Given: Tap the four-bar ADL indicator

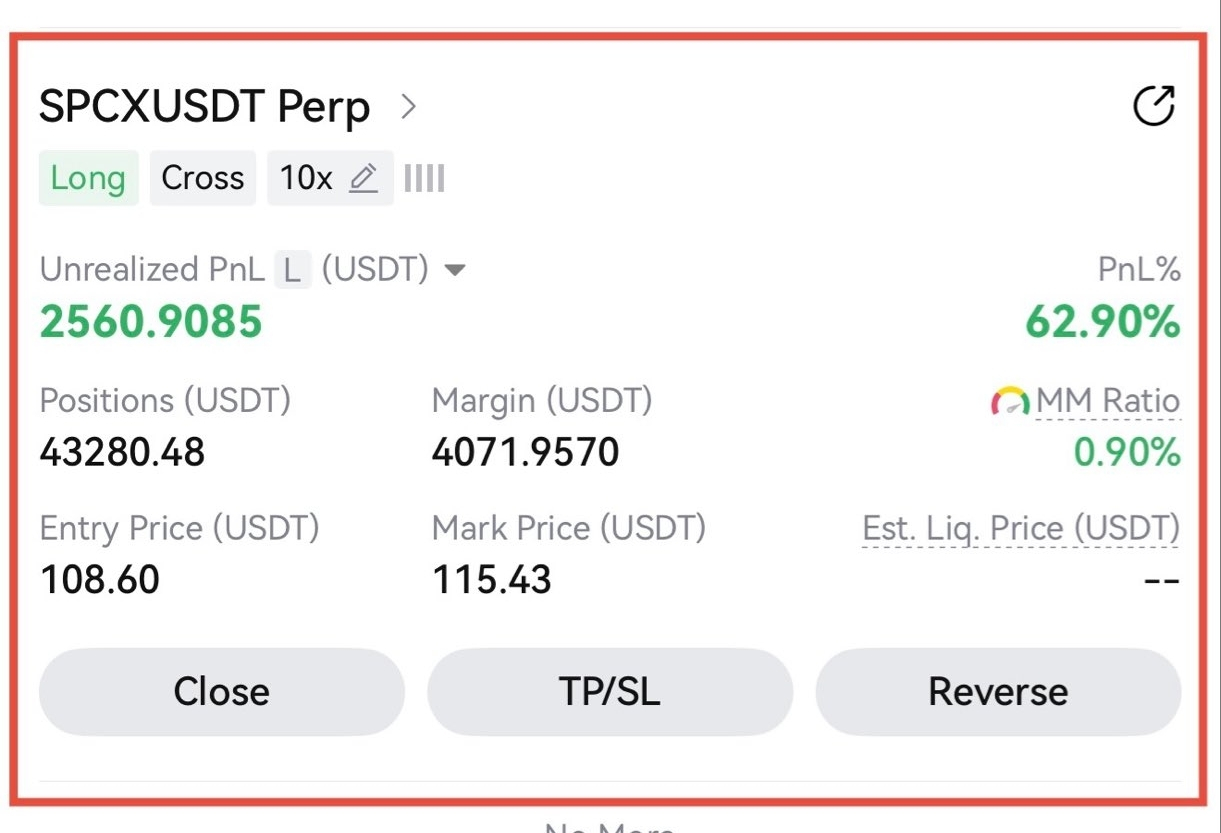Looking at the screenshot, I should pos(425,179).
